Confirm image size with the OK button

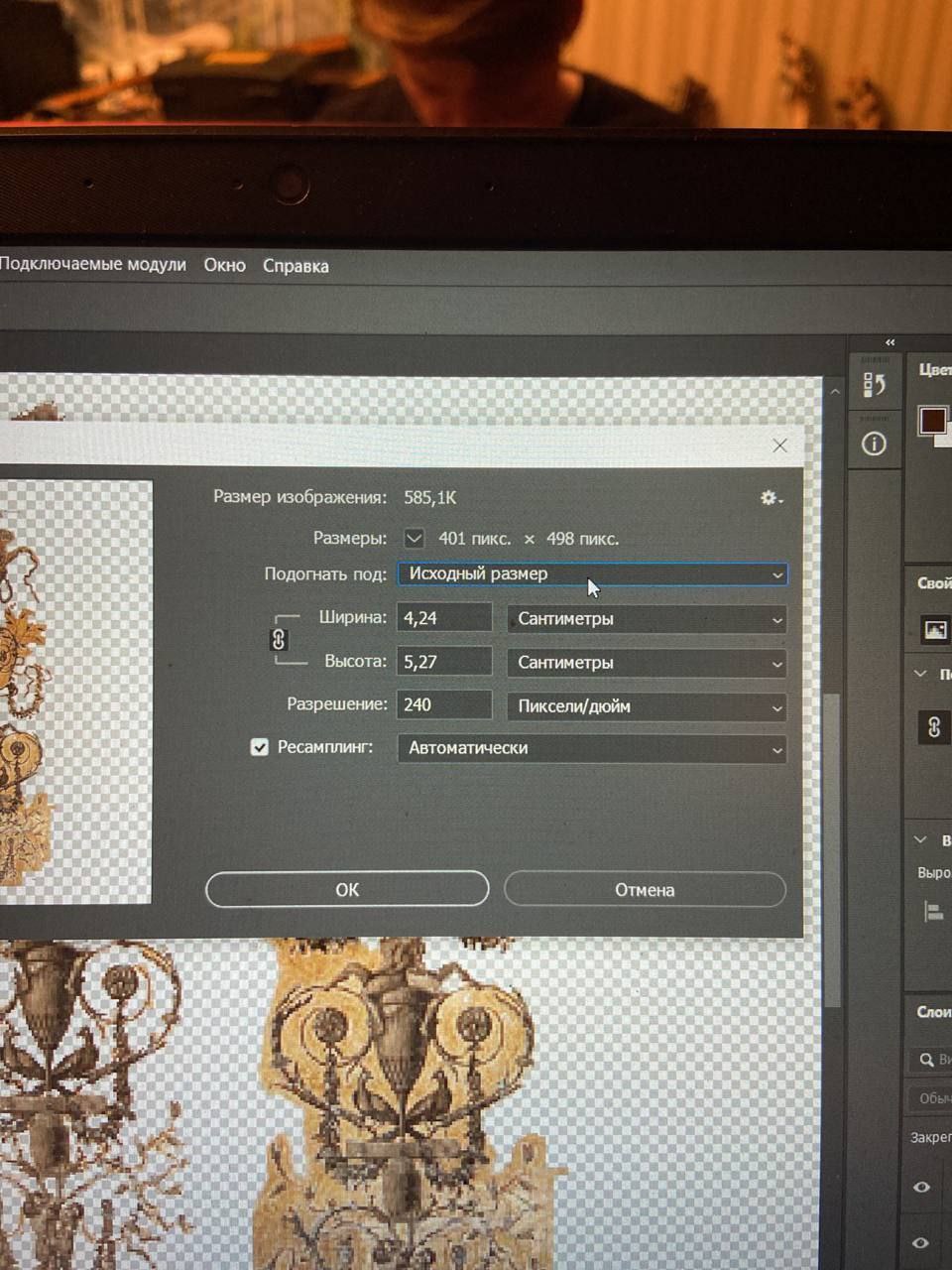pyautogui.click(x=347, y=889)
